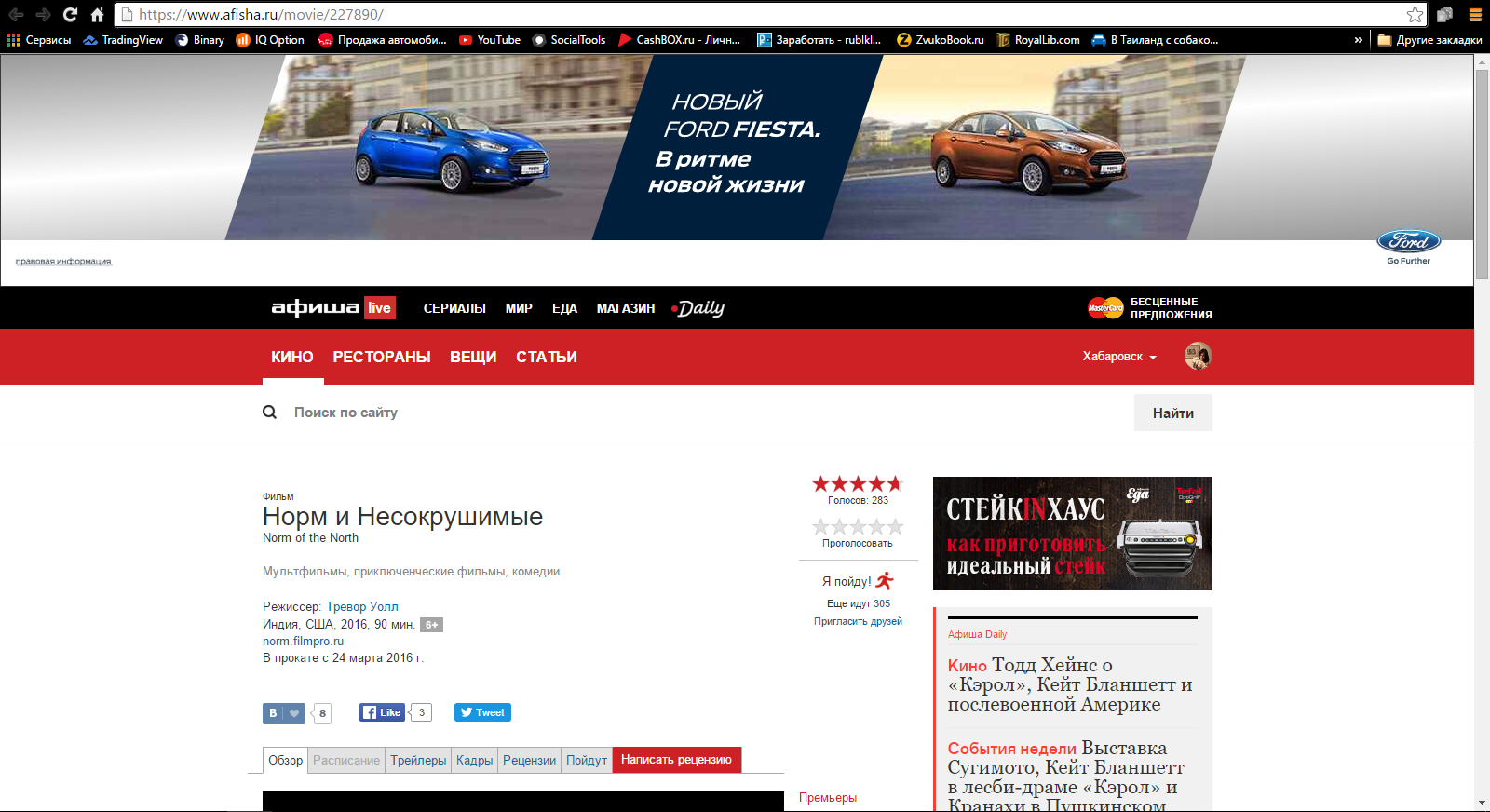Open the ЕДА menu item
Screen dimensions: 1490x812
point(564,308)
